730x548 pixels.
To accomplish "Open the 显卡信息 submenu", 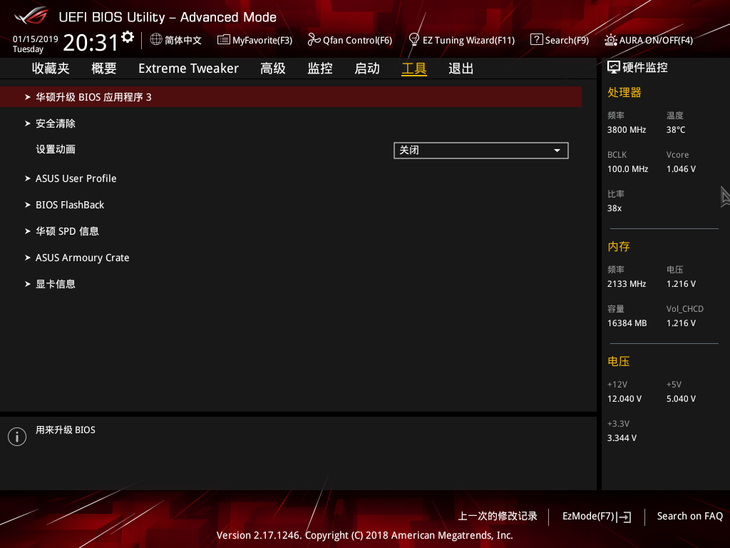I will [55, 284].
